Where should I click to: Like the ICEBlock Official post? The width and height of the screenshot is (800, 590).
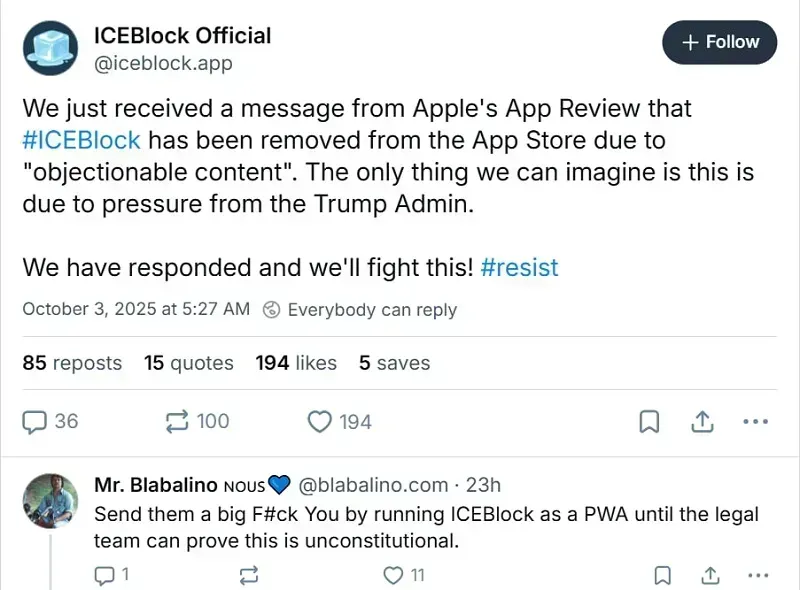(x=320, y=421)
